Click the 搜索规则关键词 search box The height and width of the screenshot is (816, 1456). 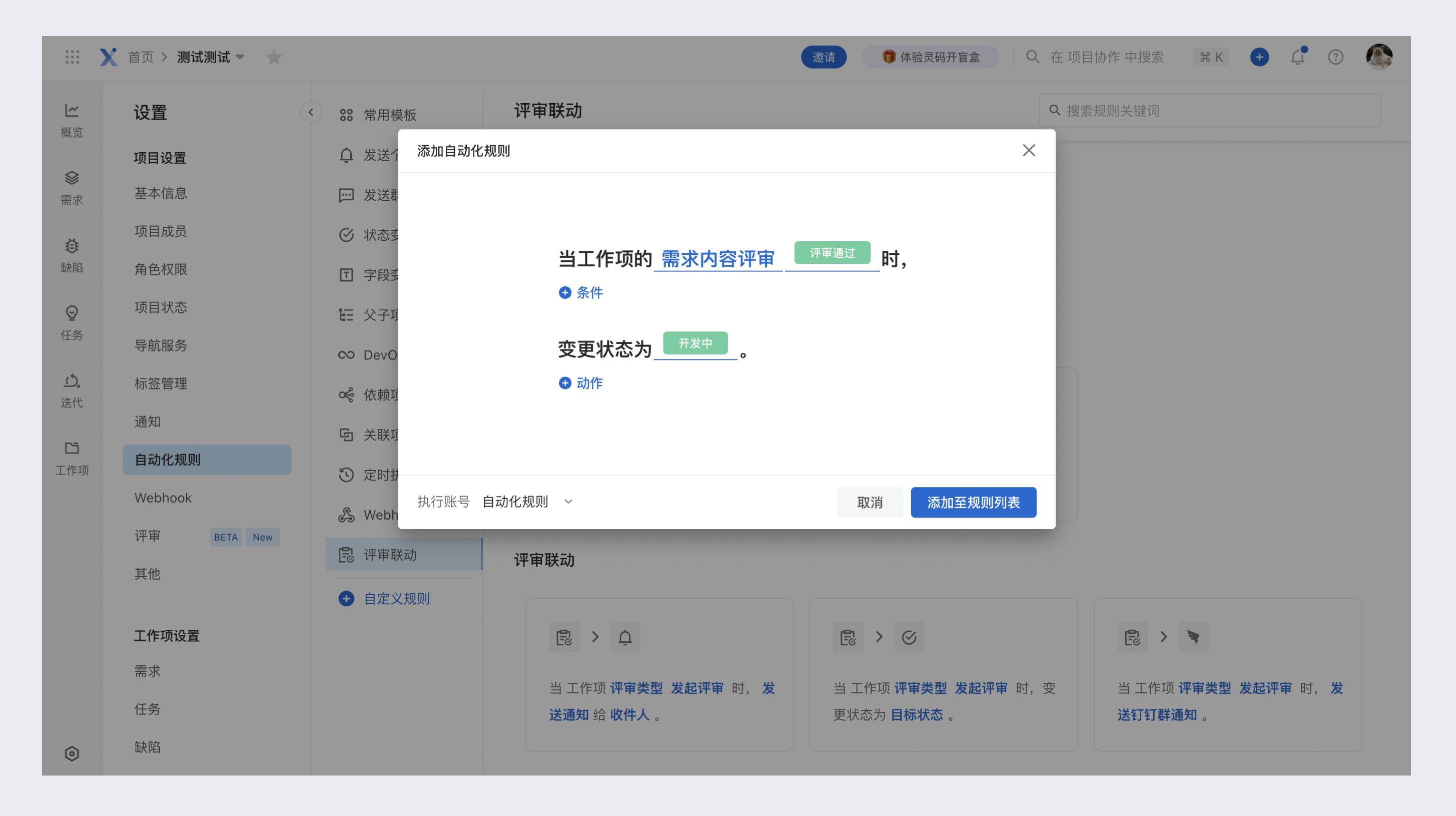point(1209,110)
